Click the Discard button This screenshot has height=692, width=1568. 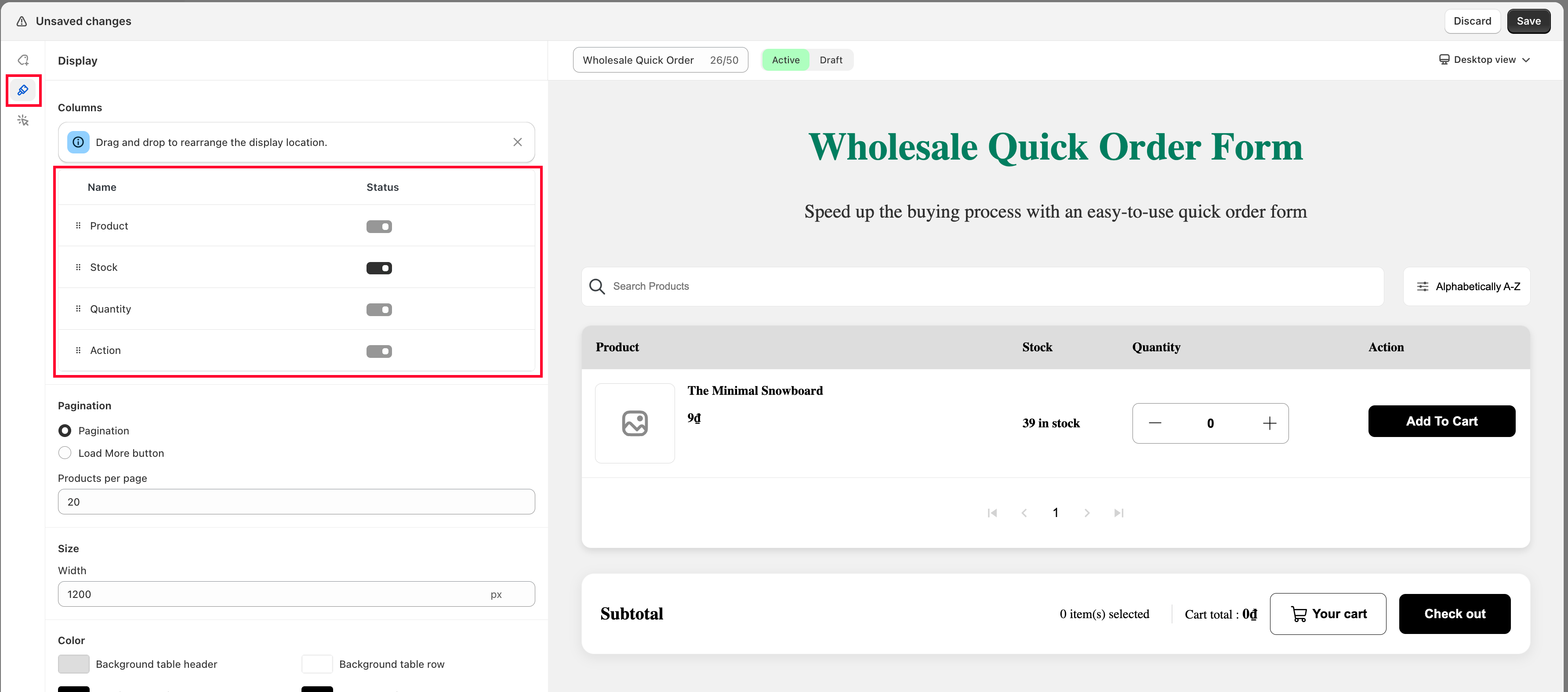click(1472, 21)
